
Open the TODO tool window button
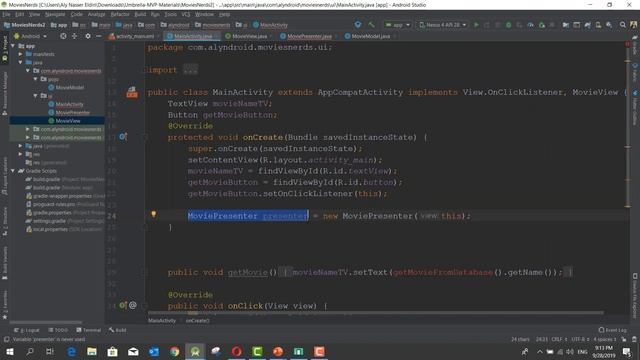58,330
